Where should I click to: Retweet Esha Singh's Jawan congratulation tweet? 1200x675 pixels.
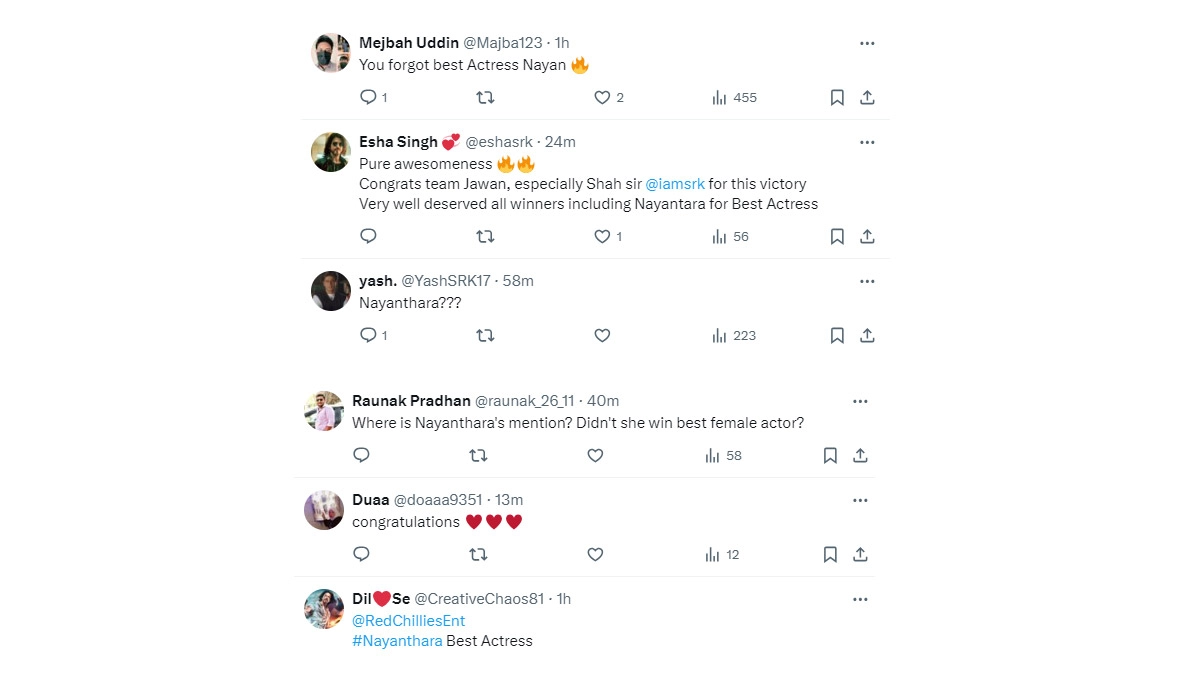[x=485, y=236]
